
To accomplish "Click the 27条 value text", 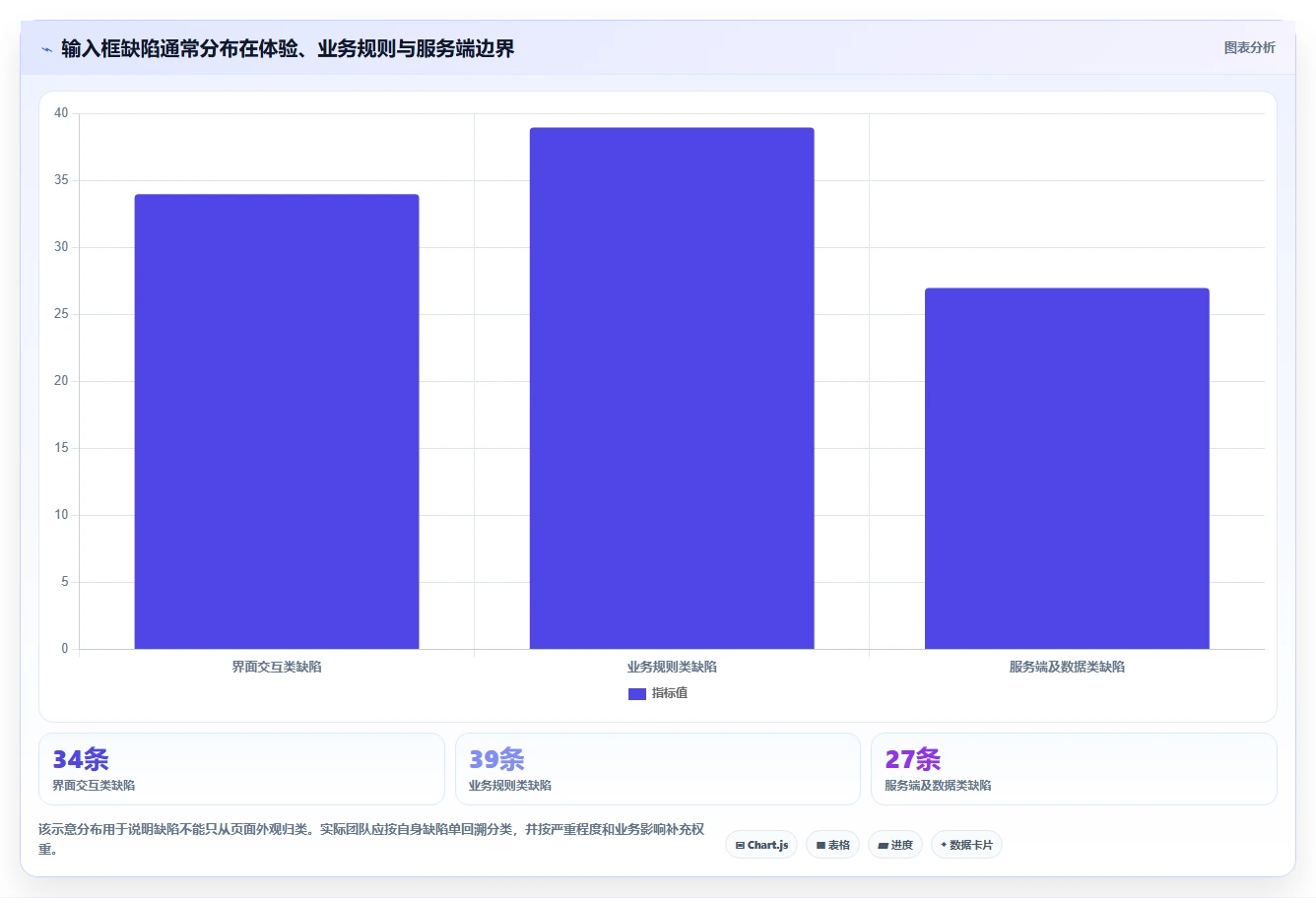I will pos(913,759).
